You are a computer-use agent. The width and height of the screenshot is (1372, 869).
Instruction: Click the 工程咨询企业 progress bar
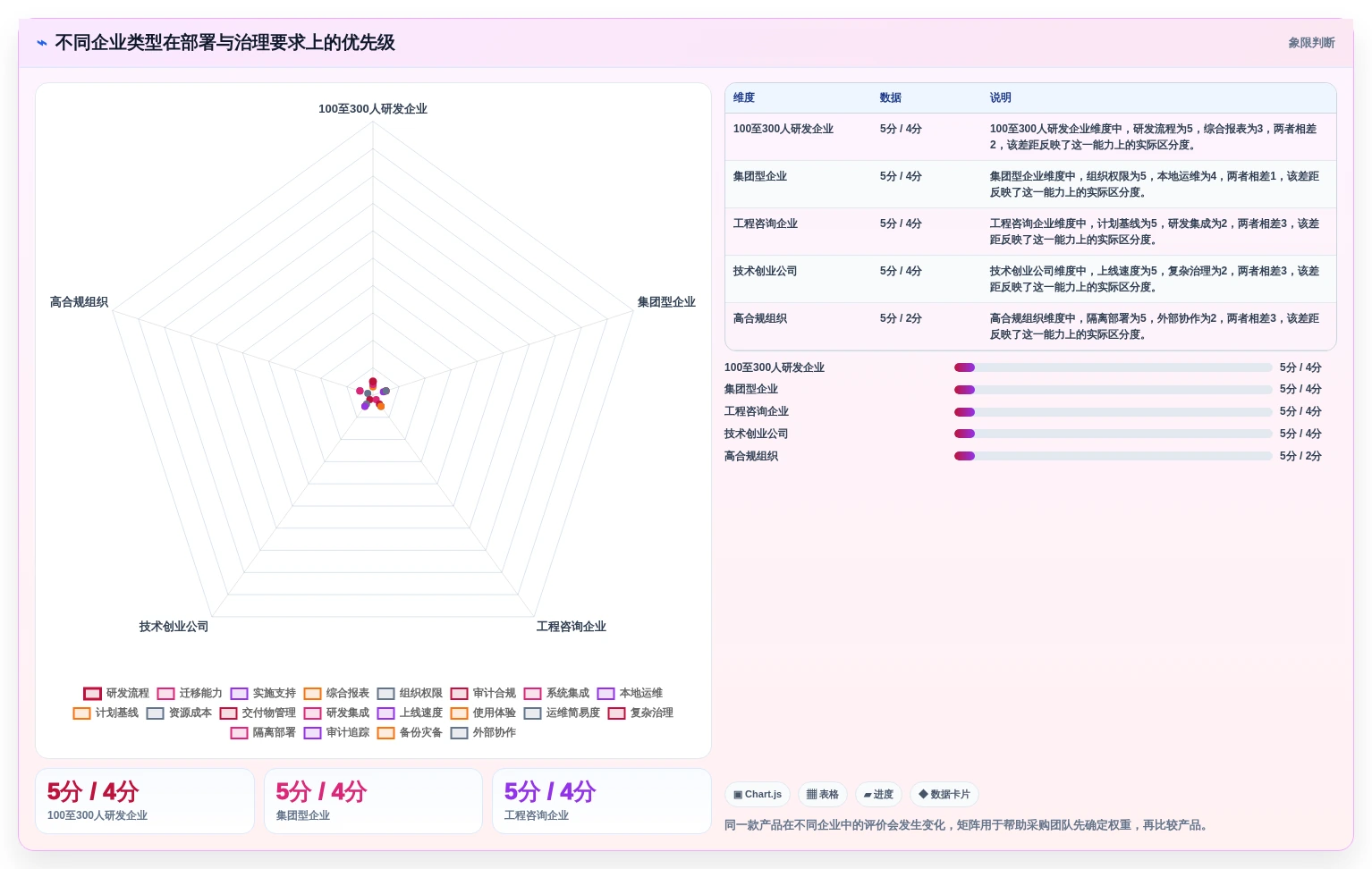(1114, 412)
